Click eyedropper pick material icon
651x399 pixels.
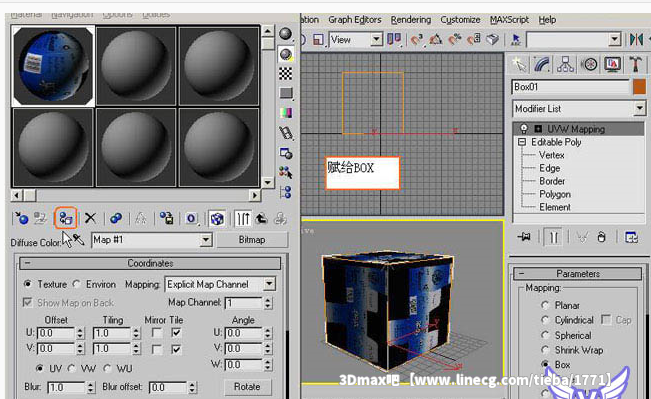pyautogui.click(x=78, y=240)
